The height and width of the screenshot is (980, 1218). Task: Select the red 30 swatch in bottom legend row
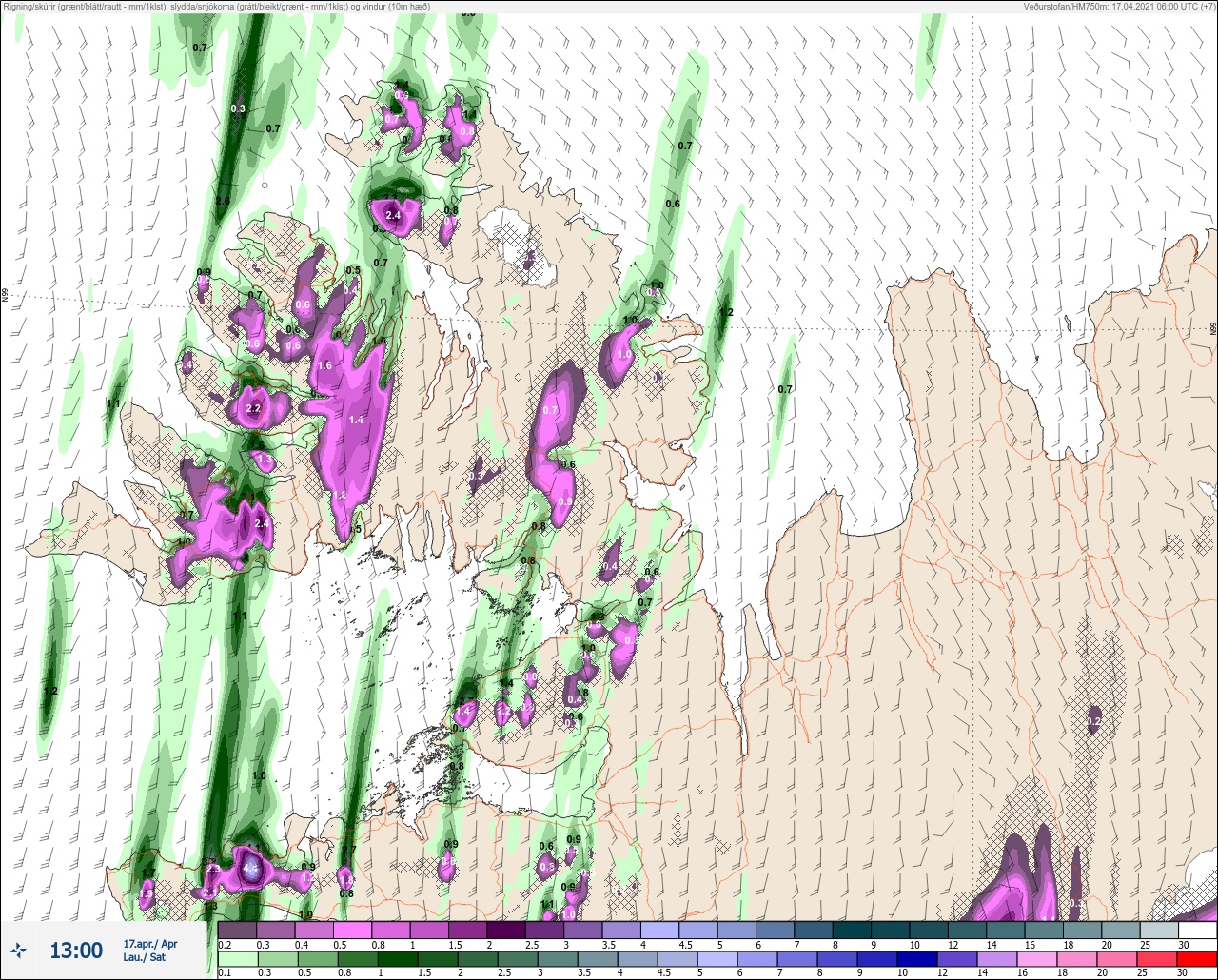1197,958
